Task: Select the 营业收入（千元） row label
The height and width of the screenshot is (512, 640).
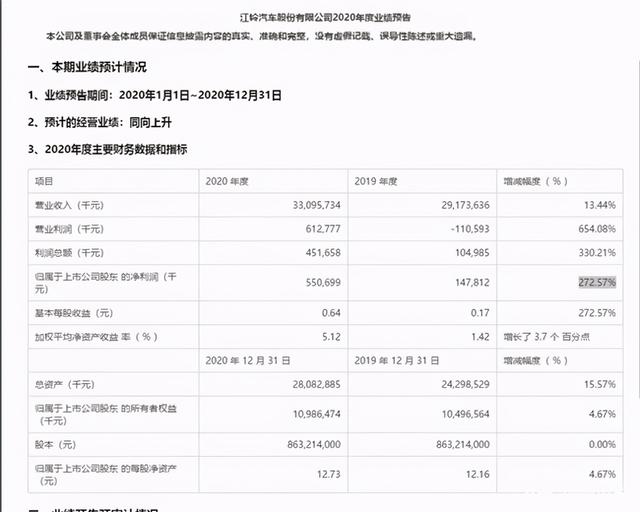Action: tap(69, 205)
